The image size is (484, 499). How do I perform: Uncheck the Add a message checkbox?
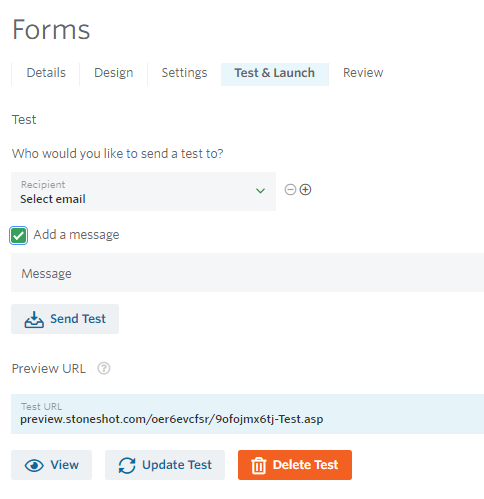click(x=19, y=236)
